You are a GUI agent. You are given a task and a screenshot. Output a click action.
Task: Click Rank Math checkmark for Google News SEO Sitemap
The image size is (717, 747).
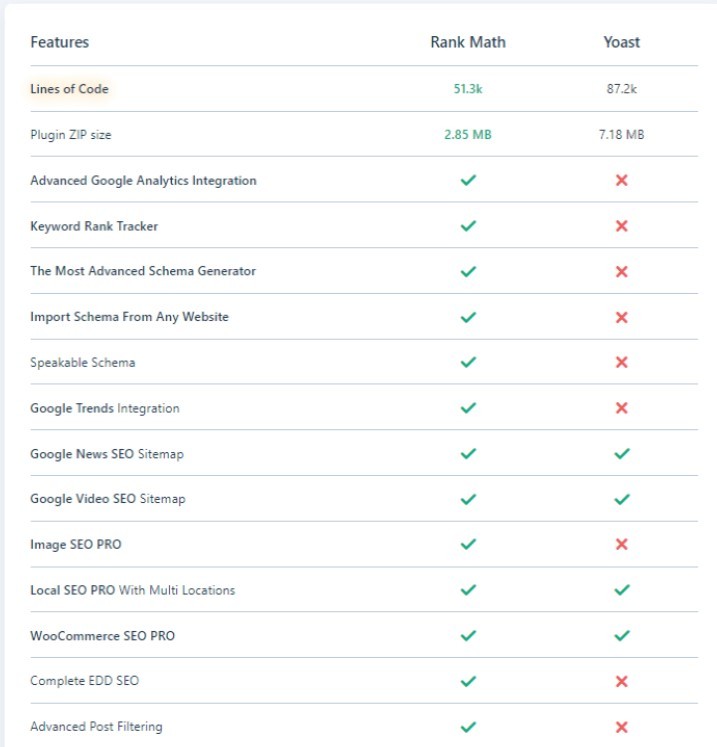[x=468, y=454]
